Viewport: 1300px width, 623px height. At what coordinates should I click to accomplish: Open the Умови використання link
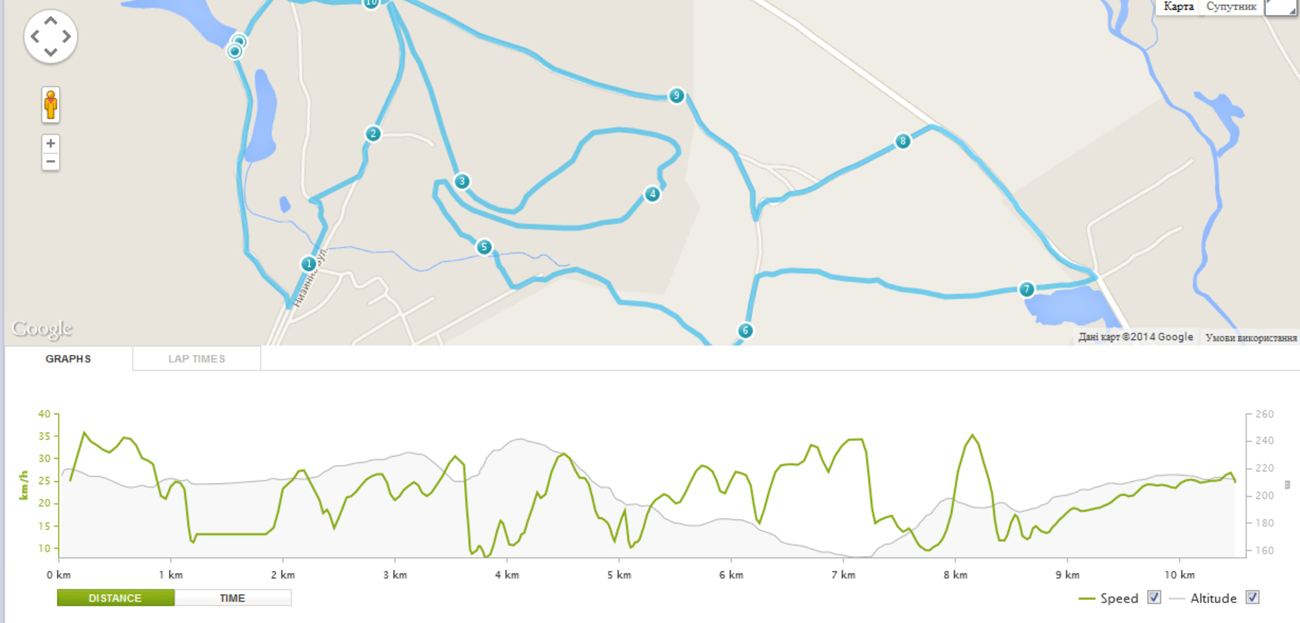(x=1251, y=338)
